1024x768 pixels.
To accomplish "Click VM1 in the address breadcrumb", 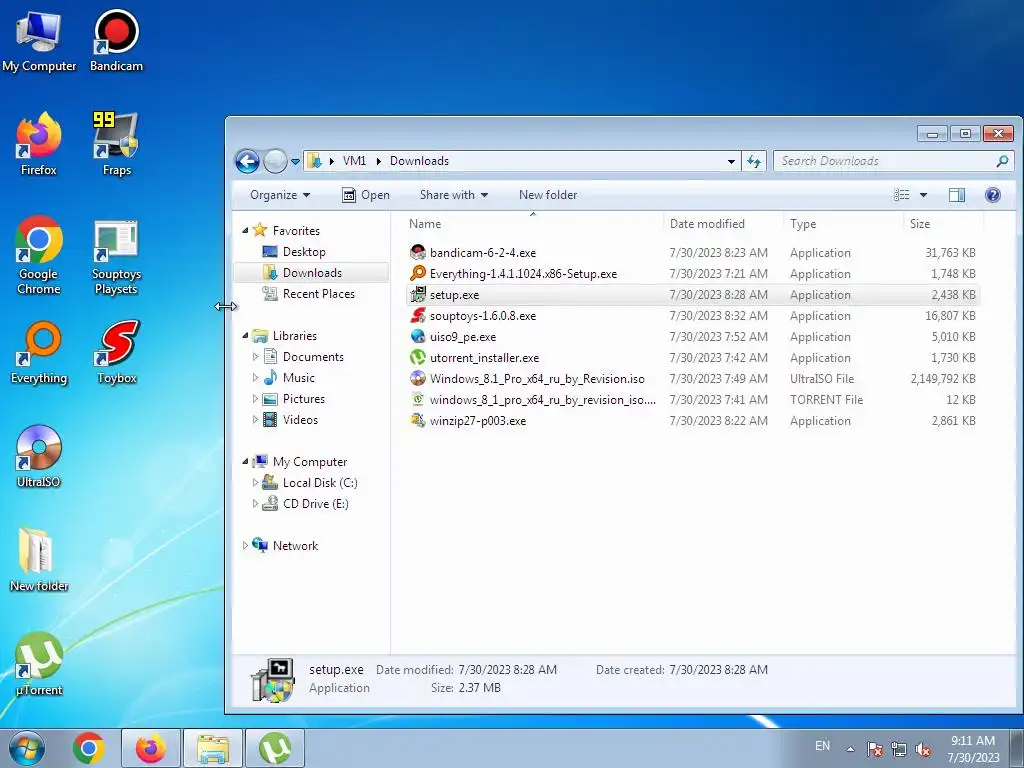I will (x=355, y=161).
